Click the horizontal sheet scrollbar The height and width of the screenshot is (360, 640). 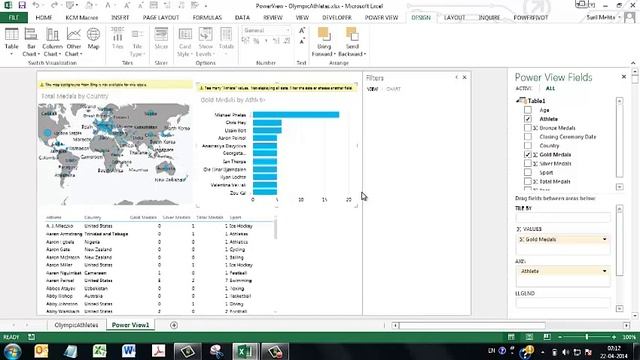pos(473,325)
